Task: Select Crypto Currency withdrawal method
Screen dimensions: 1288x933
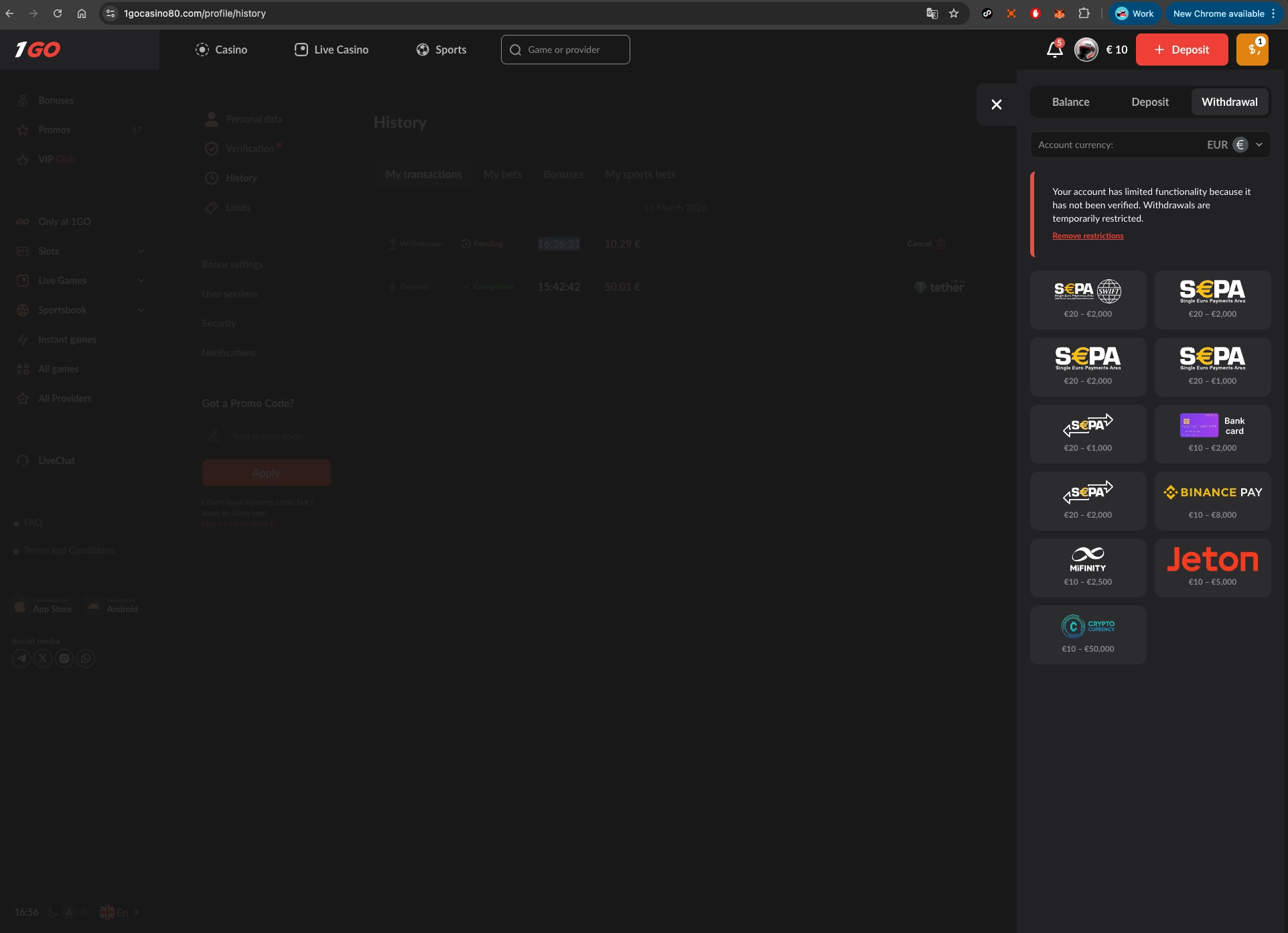Action: pyautogui.click(x=1088, y=634)
